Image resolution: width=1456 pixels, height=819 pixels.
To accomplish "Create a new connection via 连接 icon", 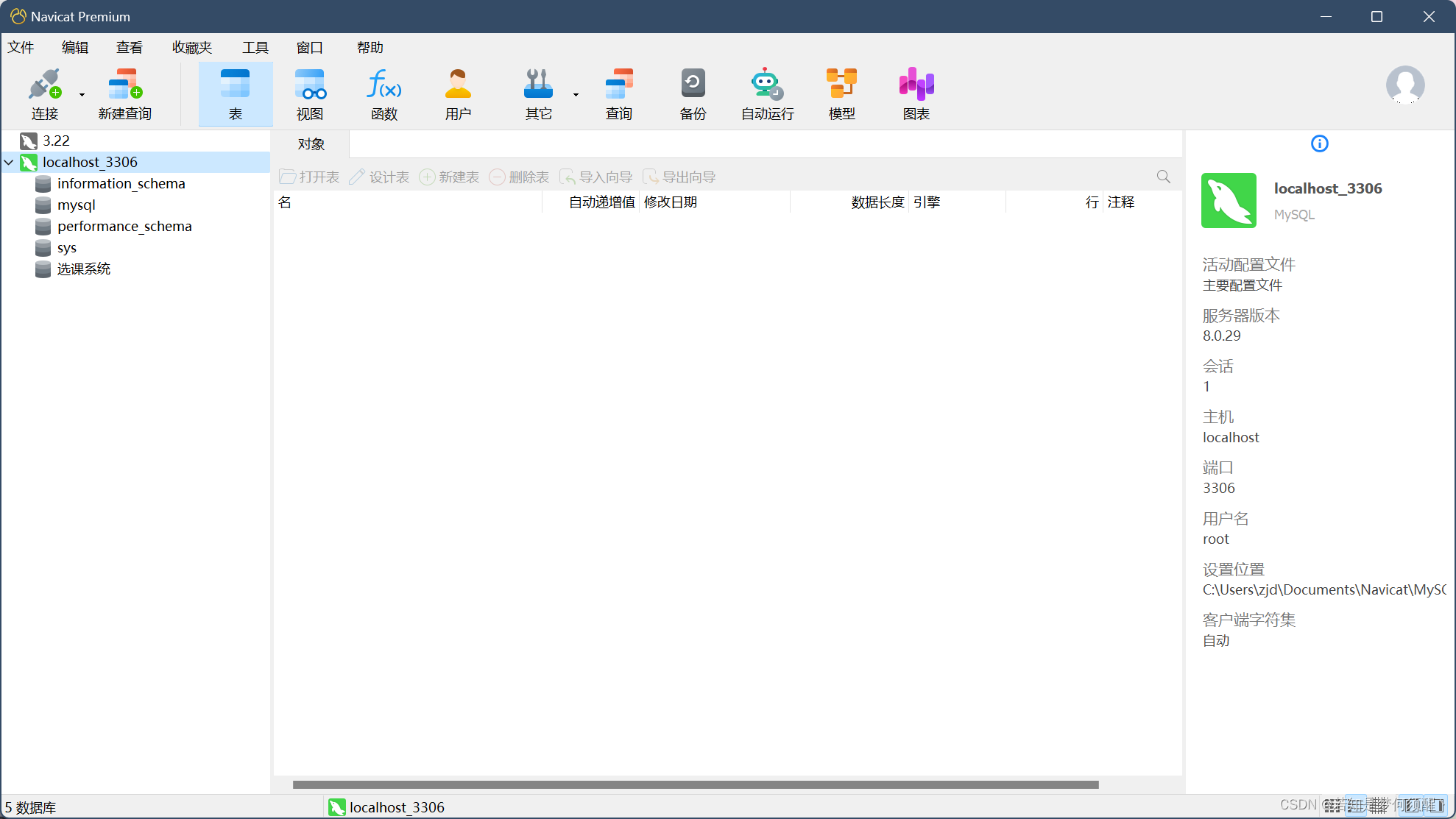I will tap(45, 93).
